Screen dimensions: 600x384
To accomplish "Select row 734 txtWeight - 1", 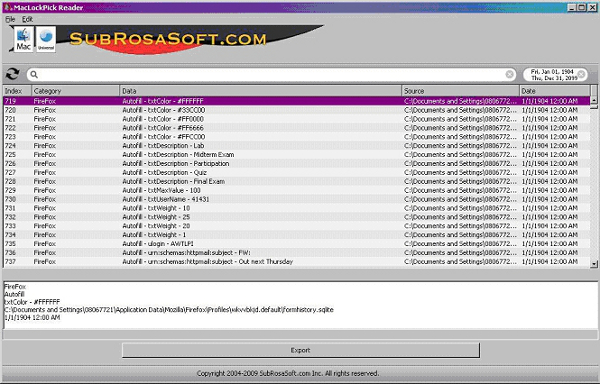I will (x=297, y=235).
